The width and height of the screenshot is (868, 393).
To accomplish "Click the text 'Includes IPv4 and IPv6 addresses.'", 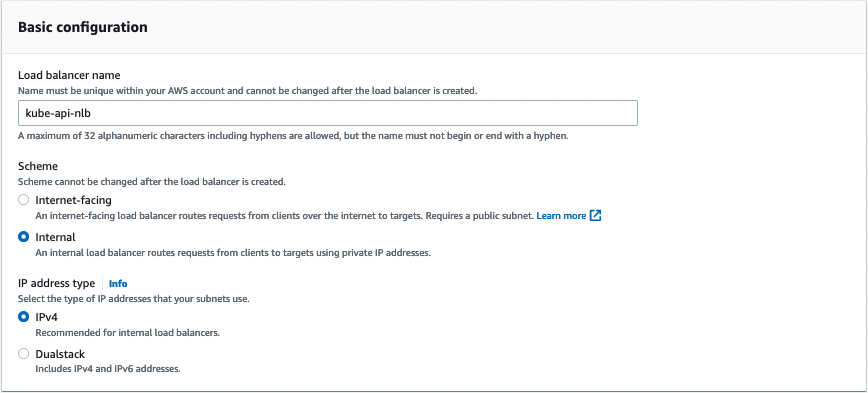I will coord(108,369).
